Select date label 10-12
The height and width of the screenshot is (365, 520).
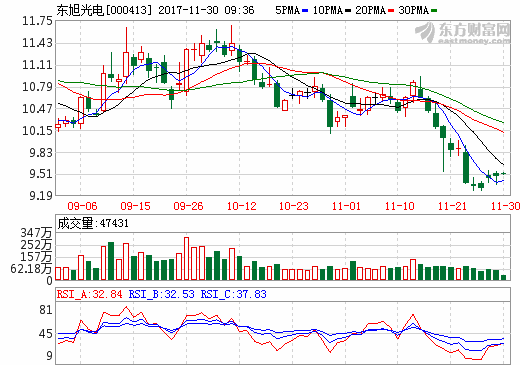(x=241, y=206)
